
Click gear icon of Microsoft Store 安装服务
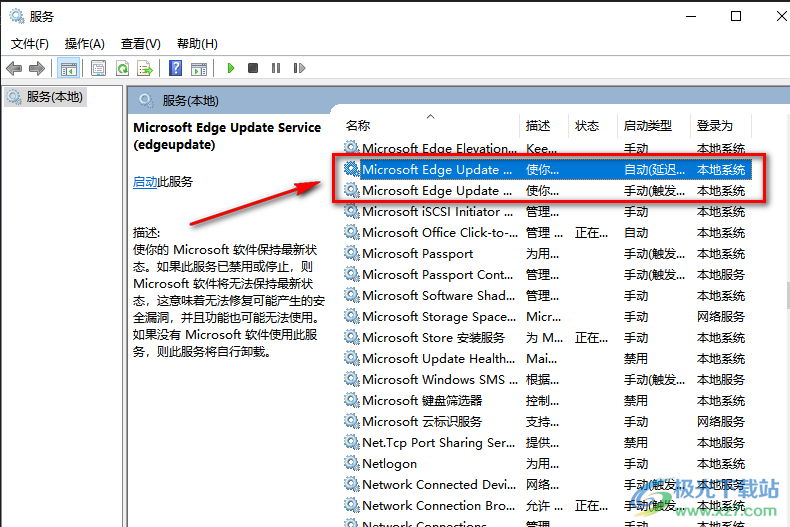352,337
